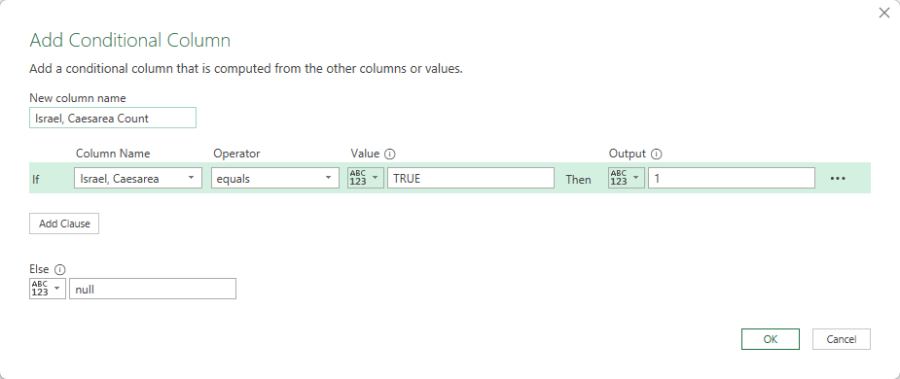Open the Else data type ABC123 selector
Screen dimensions: 900x379
(47, 289)
